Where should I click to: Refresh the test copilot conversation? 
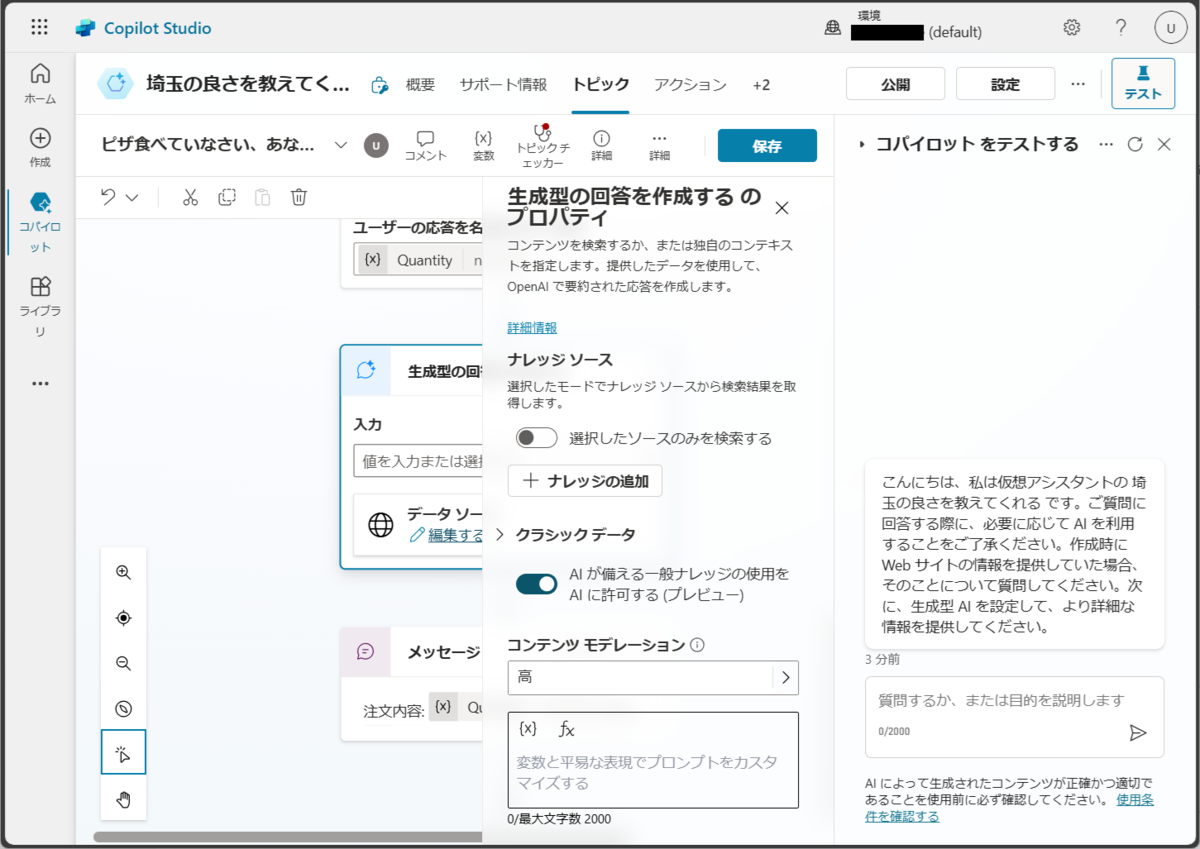pyautogui.click(x=1134, y=144)
